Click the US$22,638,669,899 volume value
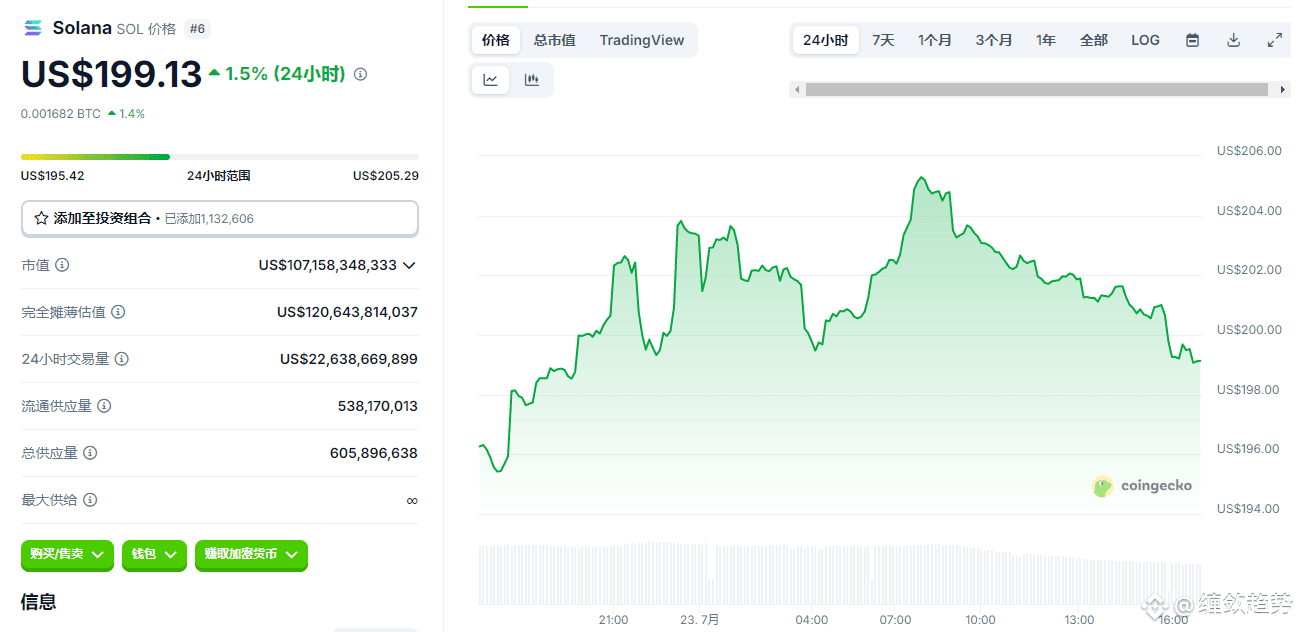This screenshot has width=1302, height=632. pos(349,359)
